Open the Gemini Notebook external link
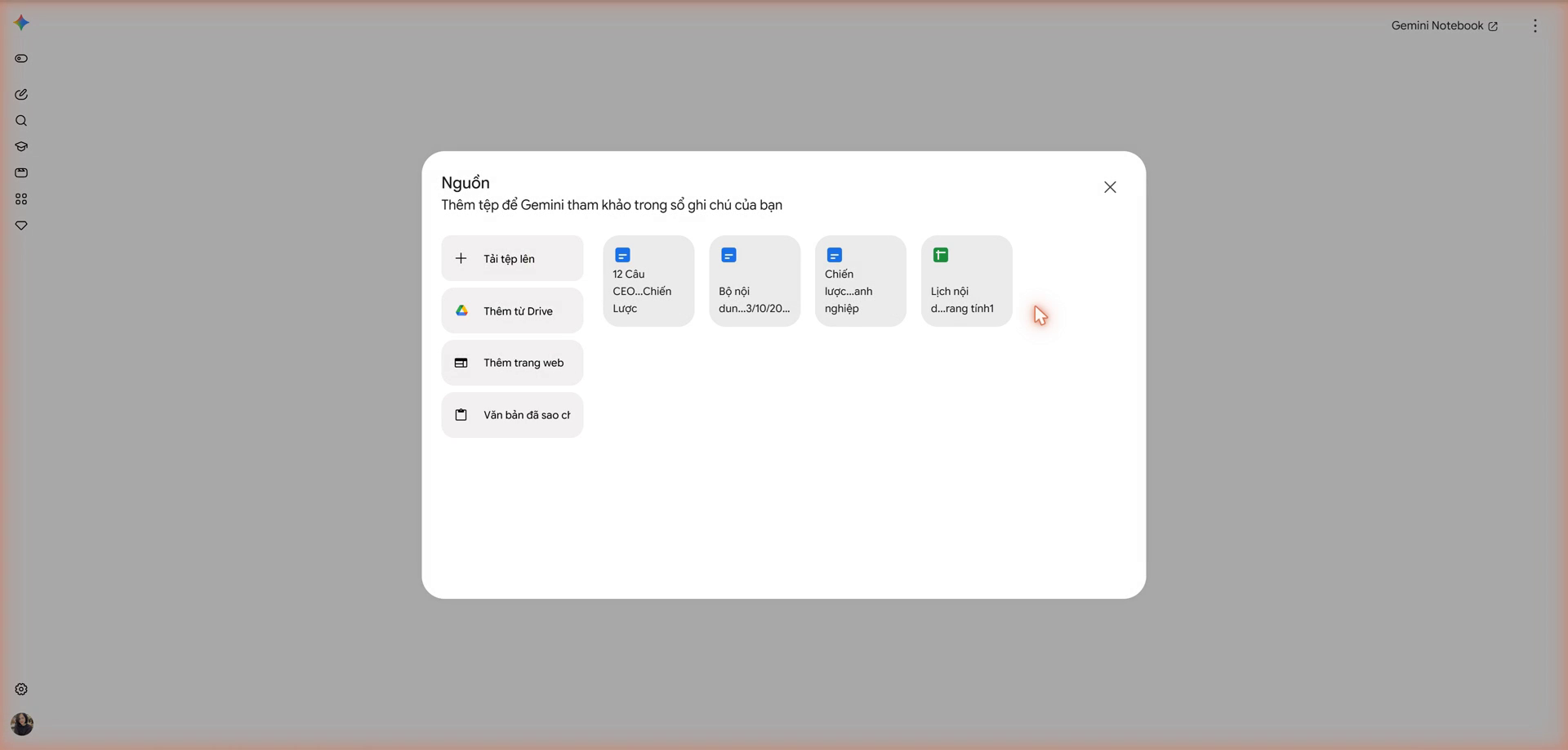1568x750 pixels. pyautogui.click(x=1444, y=26)
